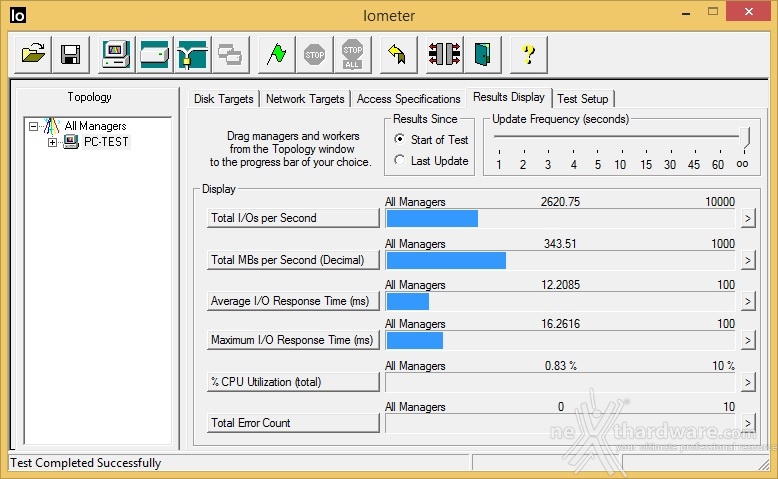Click the Total I/Os per Second progress bar

click(x=560, y=218)
